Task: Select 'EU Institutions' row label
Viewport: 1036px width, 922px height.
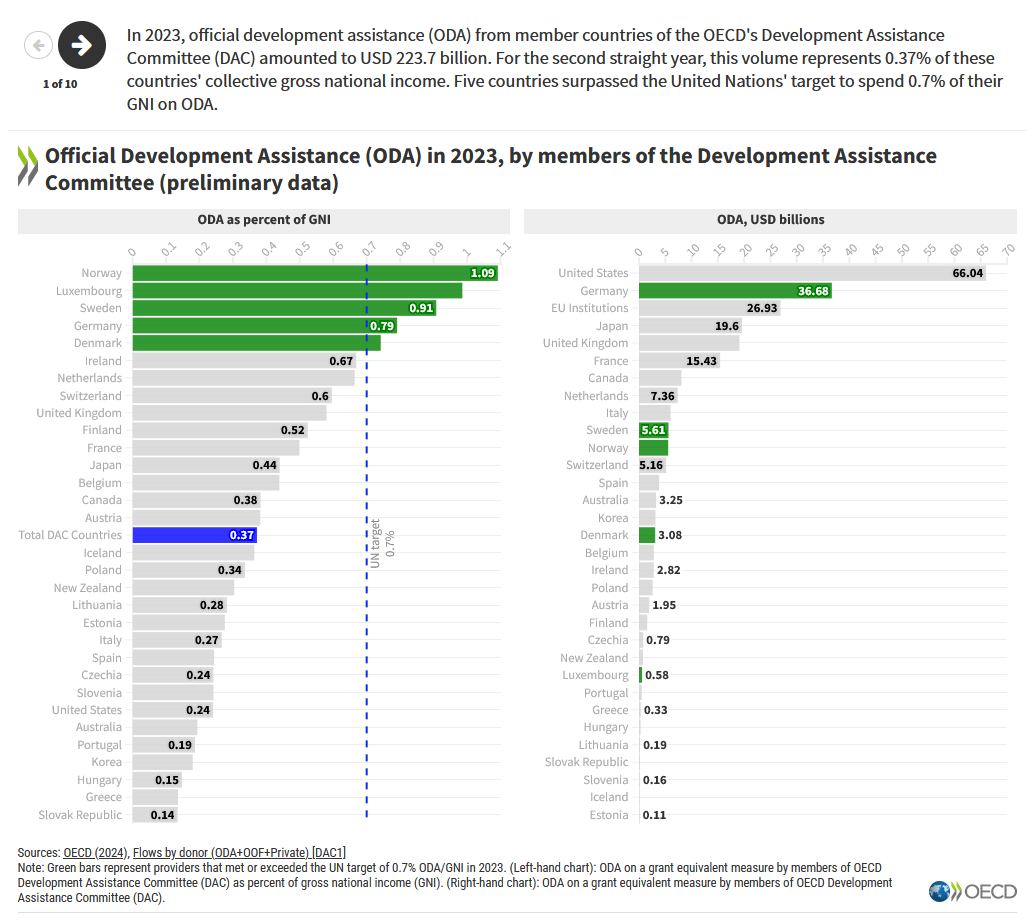Action: tap(589, 308)
